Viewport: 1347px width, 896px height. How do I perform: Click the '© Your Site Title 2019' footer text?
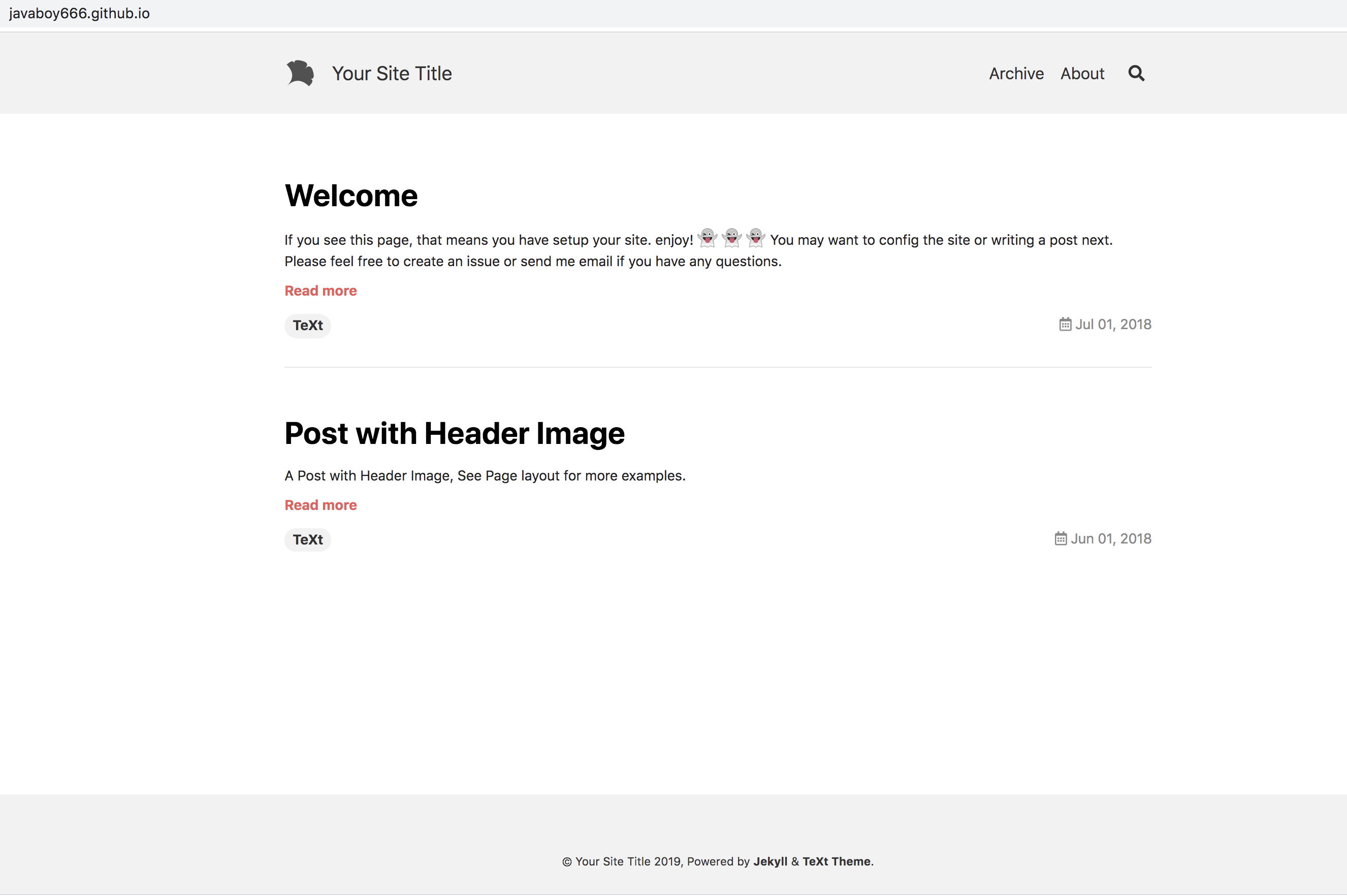tap(622, 861)
